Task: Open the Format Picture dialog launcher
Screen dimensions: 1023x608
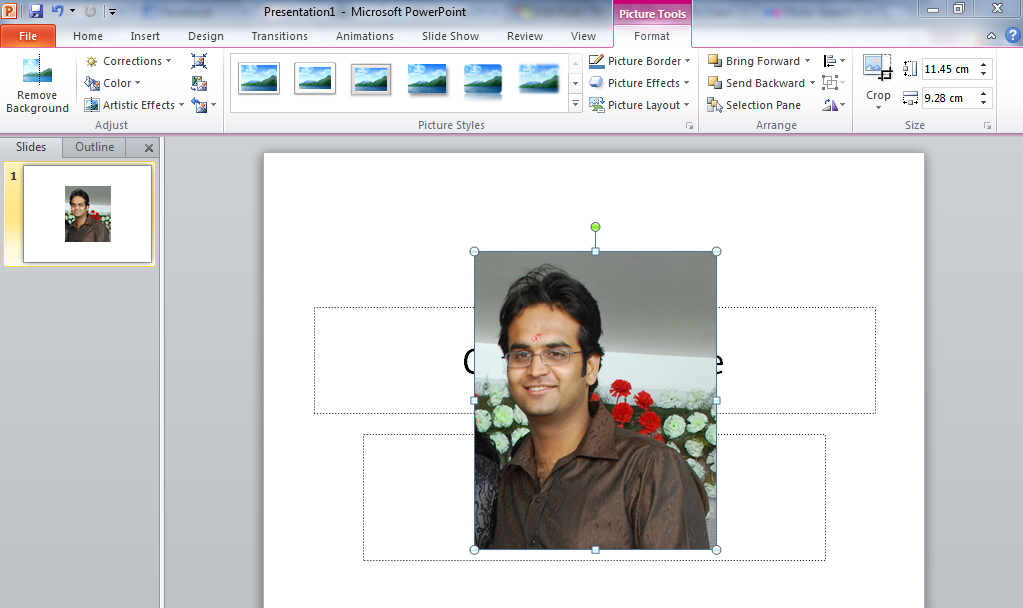Action: coord(690,126)
